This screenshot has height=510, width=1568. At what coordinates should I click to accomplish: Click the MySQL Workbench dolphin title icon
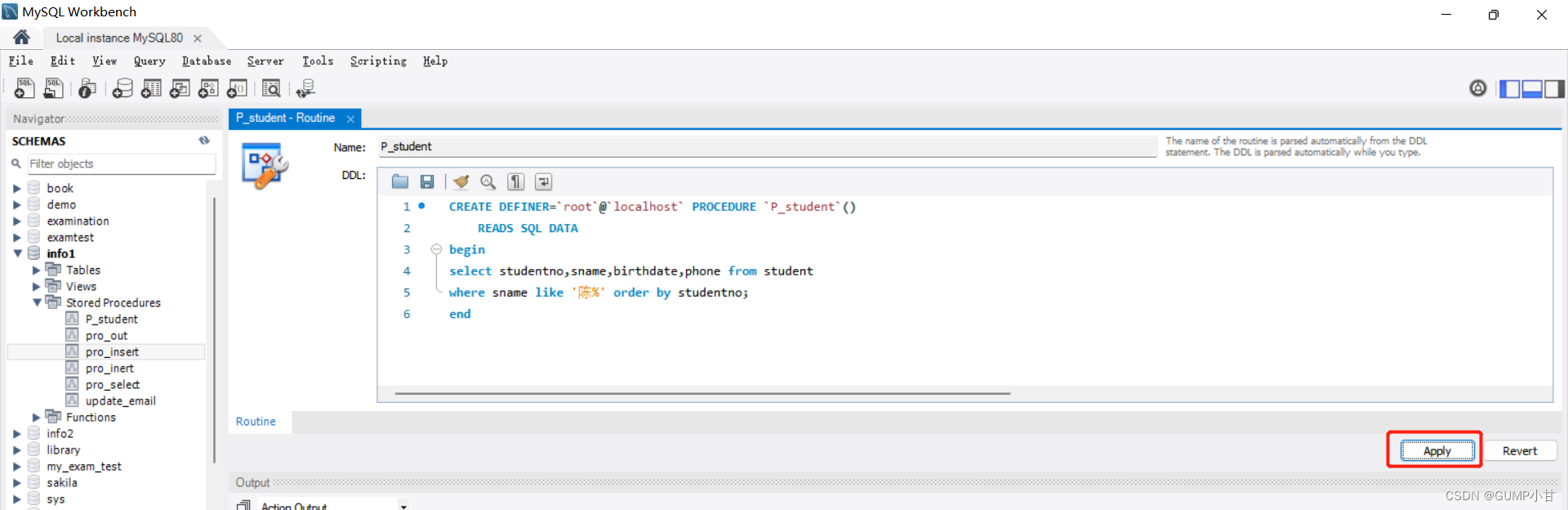(x=10, y=11)
